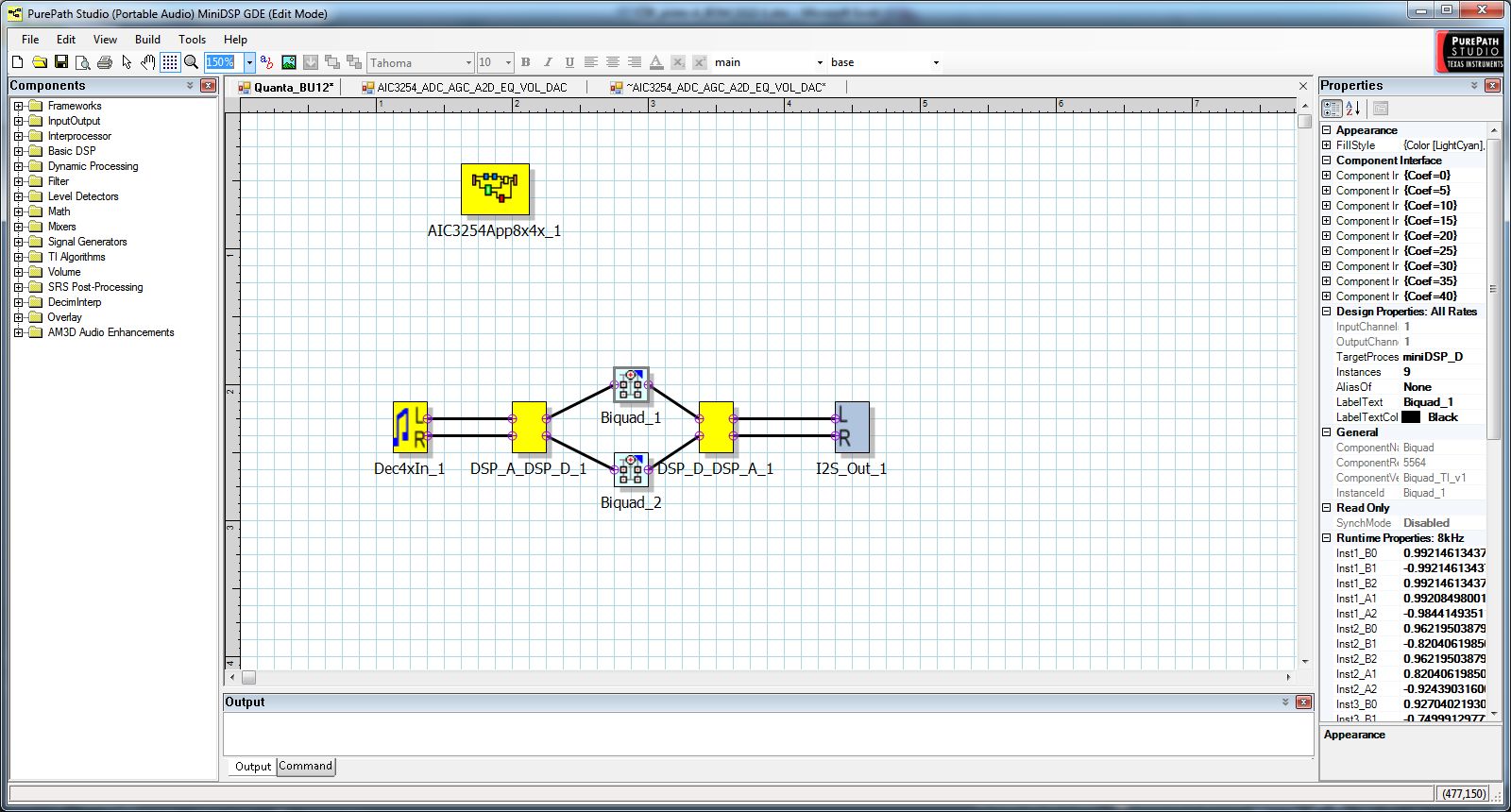
Task: Switch to the ~AIC3254_ADC_AGC_A2D_EQ_VOL_DAC* tab
Action: 718,88
